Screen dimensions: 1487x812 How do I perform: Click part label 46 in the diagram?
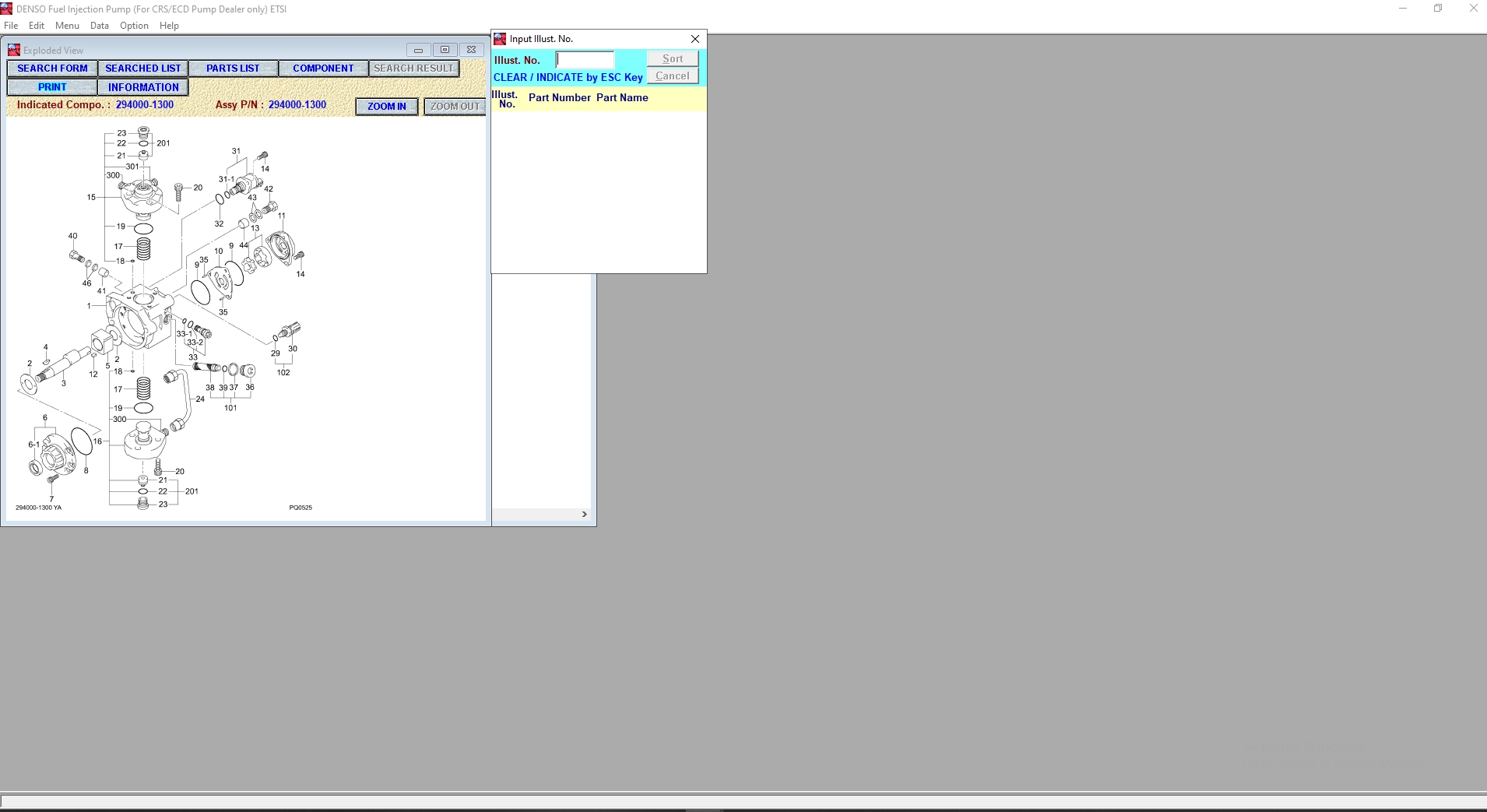click(x=86, y=283)
